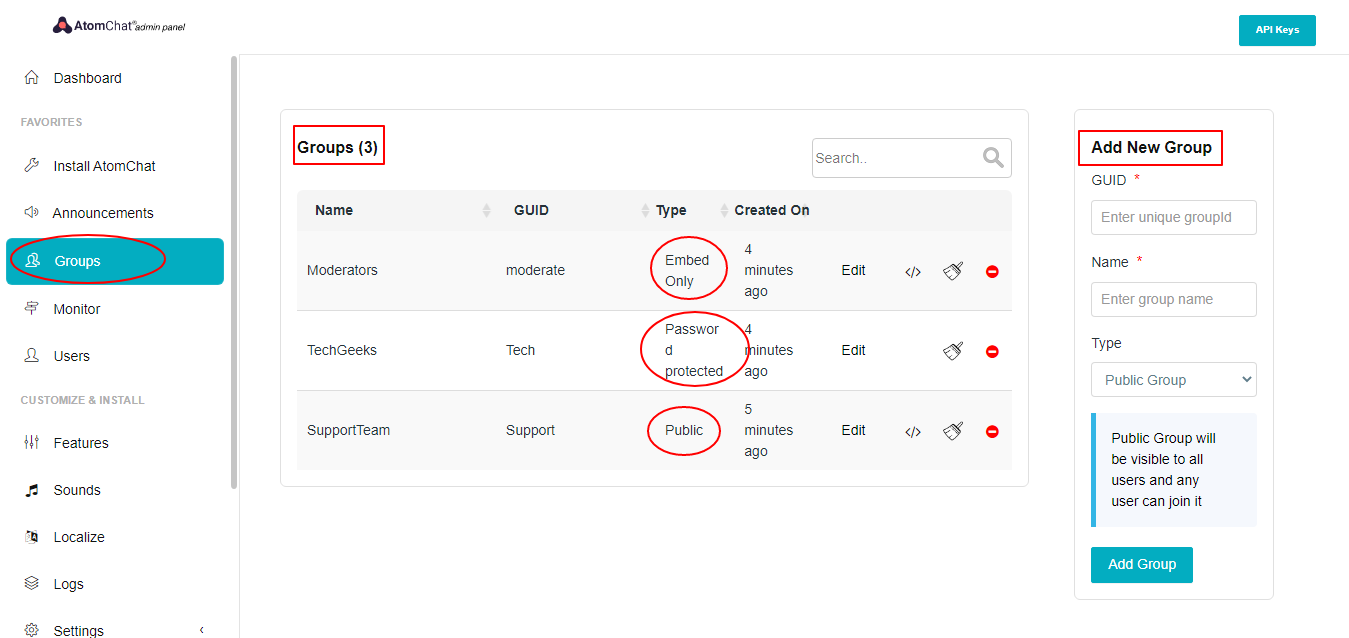Edit the SupportTeam group
The width and height of the screenshot is (1349, 638).
(853, 430)
